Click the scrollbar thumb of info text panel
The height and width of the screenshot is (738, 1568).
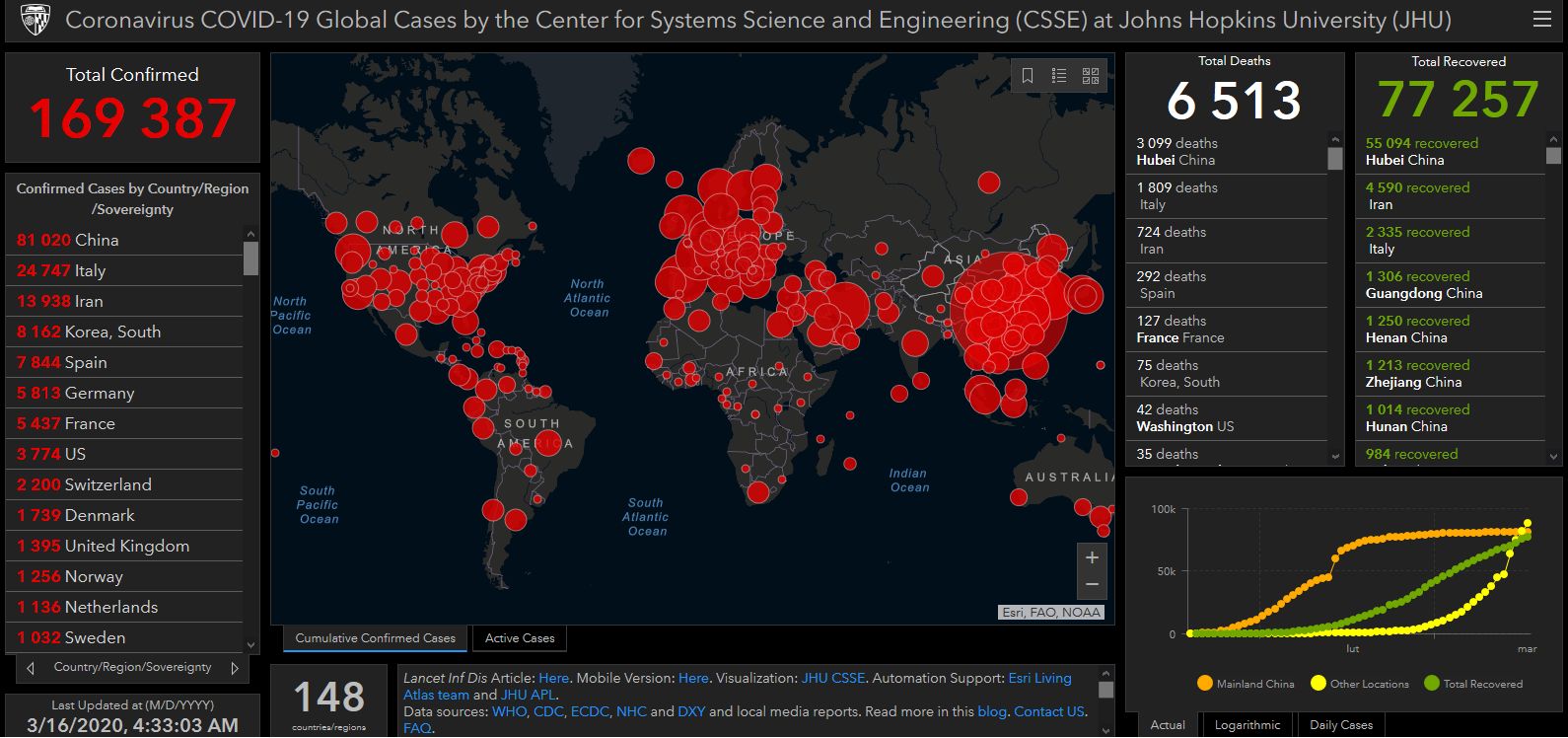coord(1105,690)
